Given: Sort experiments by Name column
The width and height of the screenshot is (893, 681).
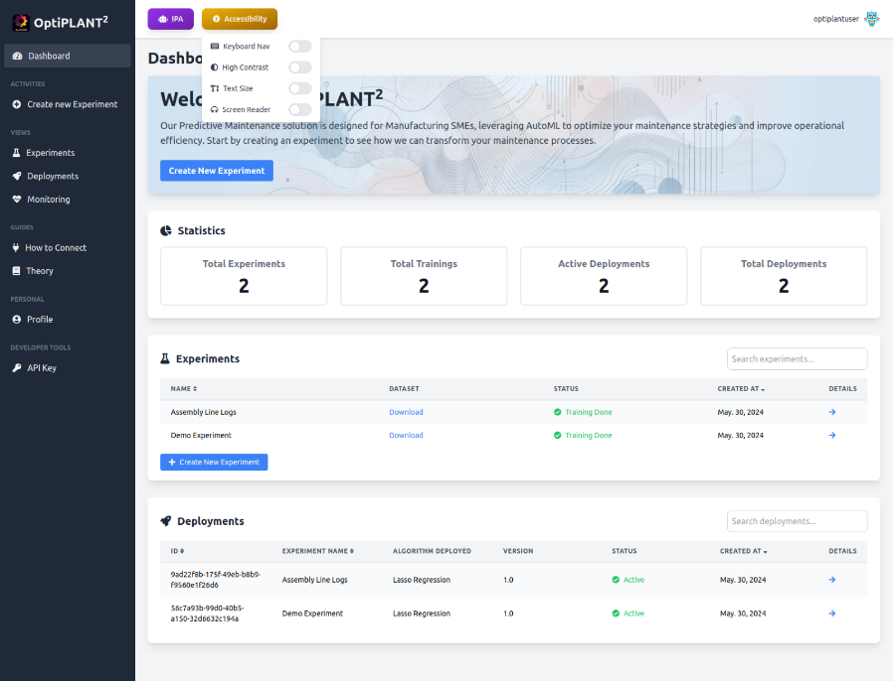Looking at the screenshot, I should point(183,389).
